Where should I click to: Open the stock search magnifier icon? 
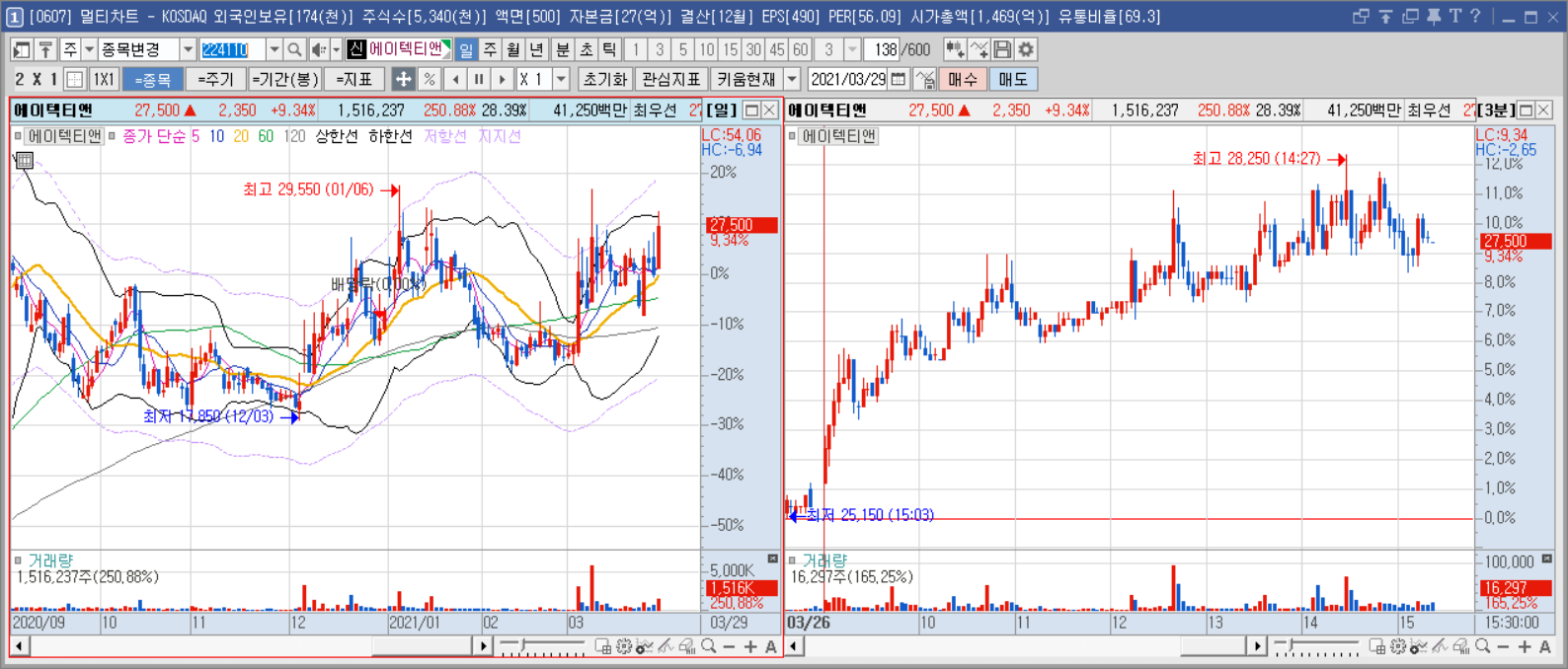(294, 49)
